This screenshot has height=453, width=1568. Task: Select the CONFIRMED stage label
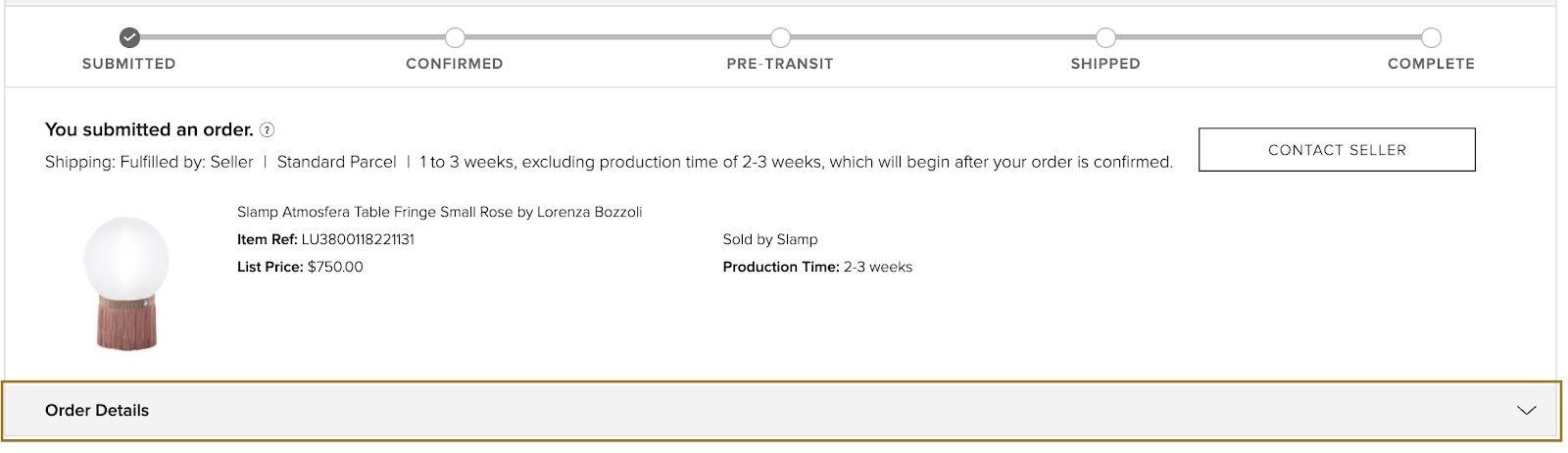[455, 64]
